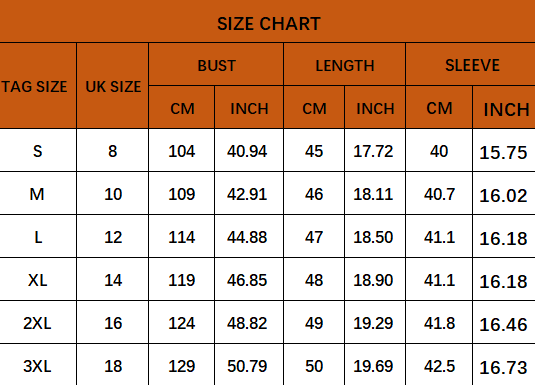Select sleeve value 15.75 inch
535x385 pixels.
504,150
